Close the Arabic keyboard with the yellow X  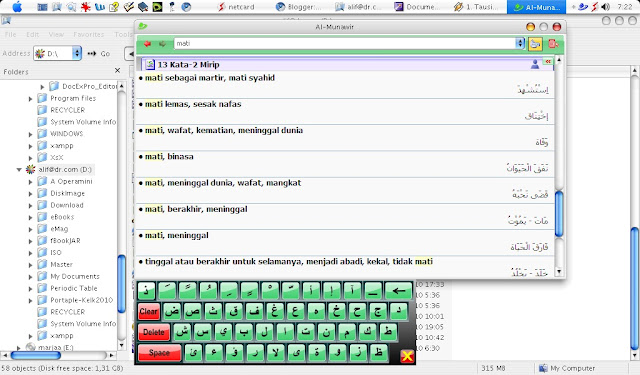coord(407,356)
